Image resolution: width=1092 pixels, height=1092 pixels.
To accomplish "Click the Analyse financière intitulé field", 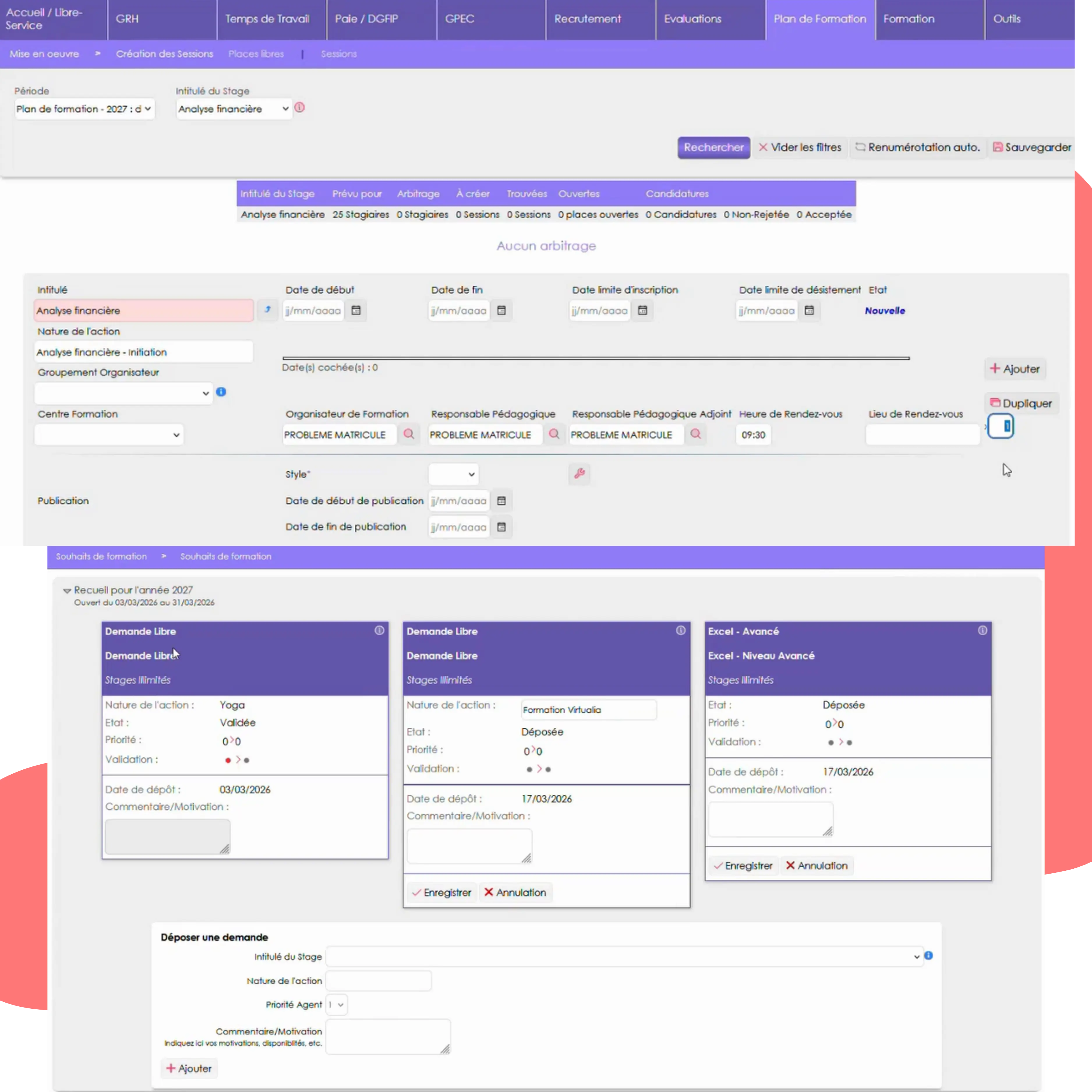I will click(x=144, y=310).
